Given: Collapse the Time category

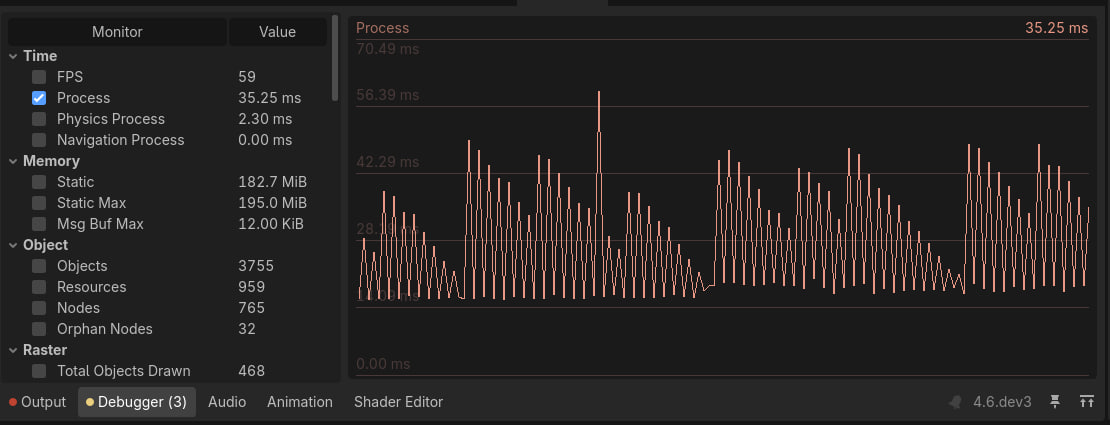Looking at the screenshot, I should pyautogui.click(x=13, y=56).
